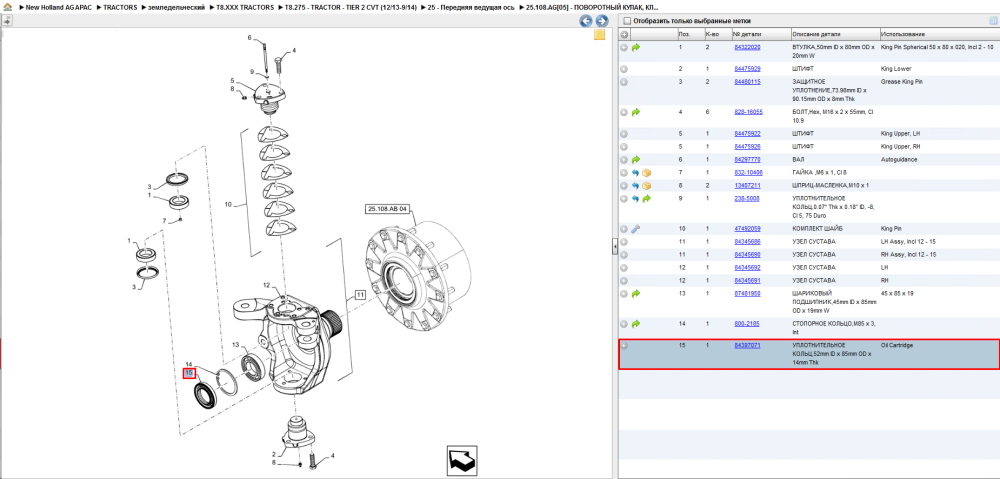Add part 84397071 using its circle icon
The width and height of the screenshot is (1000, 479).
(624, 346)
